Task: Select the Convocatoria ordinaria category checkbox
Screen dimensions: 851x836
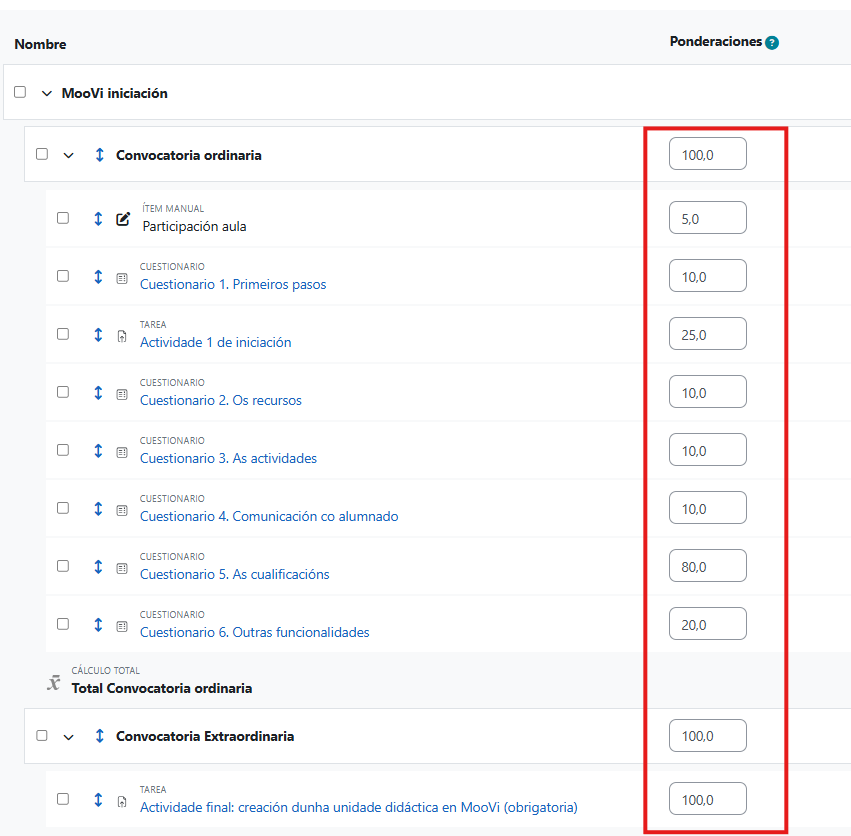Action: (x=42, y=154)
